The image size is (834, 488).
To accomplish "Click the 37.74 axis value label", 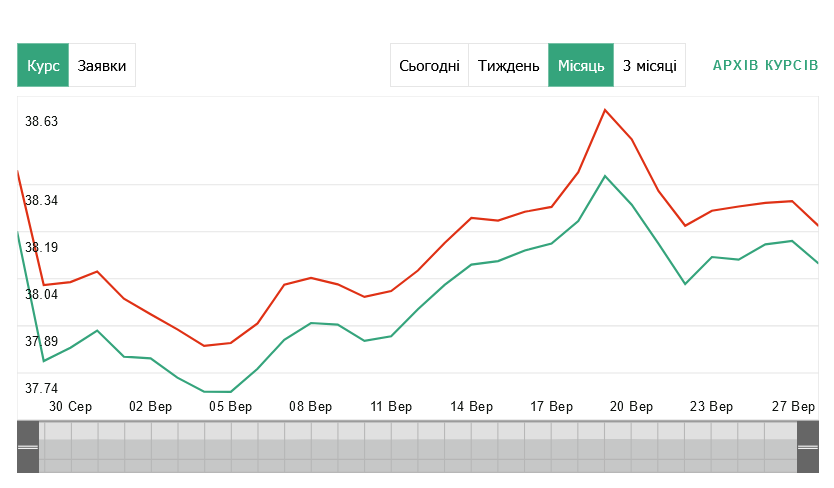I will pyautogui.click(x=42, y=388).
